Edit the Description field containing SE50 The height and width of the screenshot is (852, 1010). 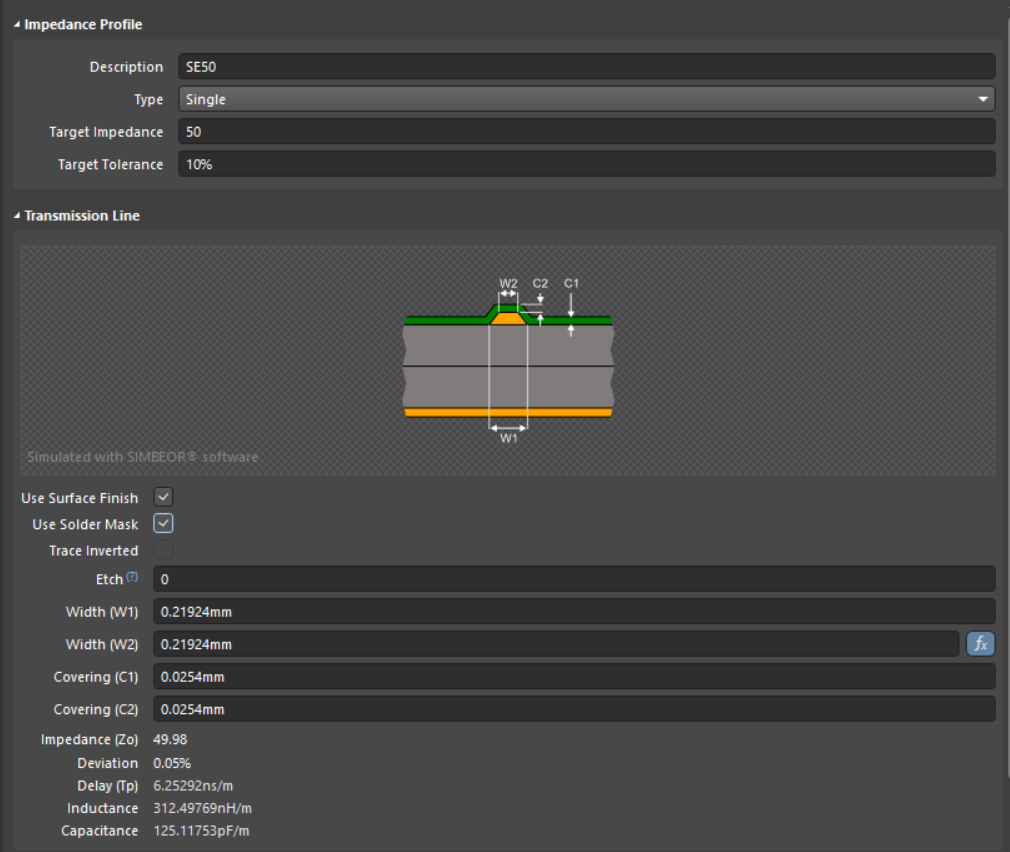[x=587, y=66]
